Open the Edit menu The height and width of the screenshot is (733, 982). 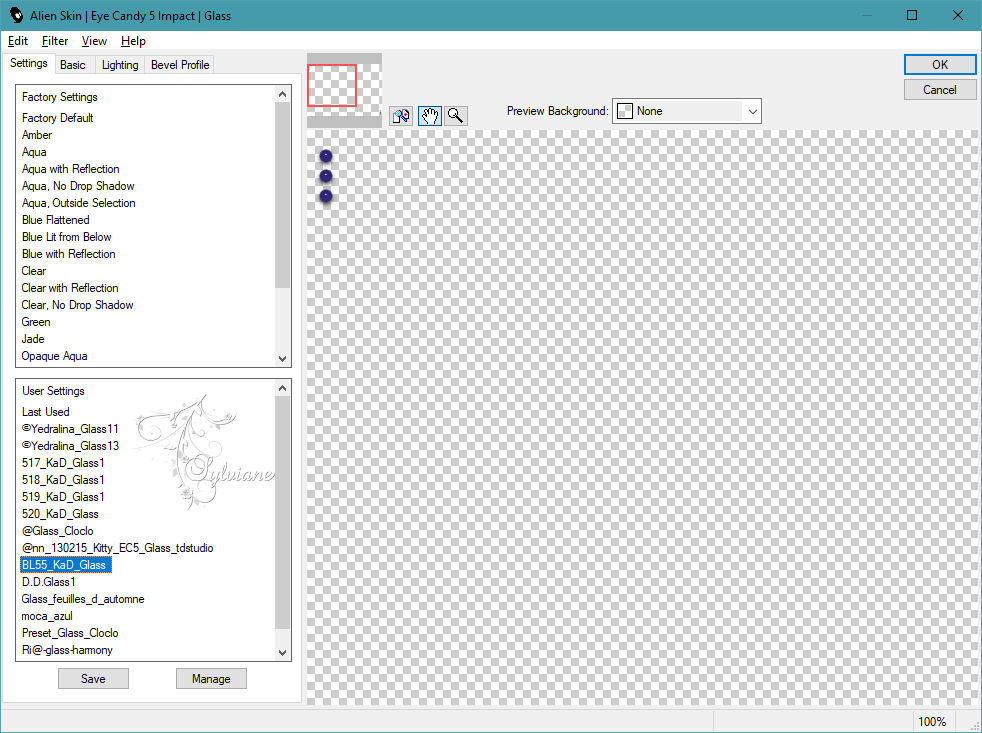point(18,41)
